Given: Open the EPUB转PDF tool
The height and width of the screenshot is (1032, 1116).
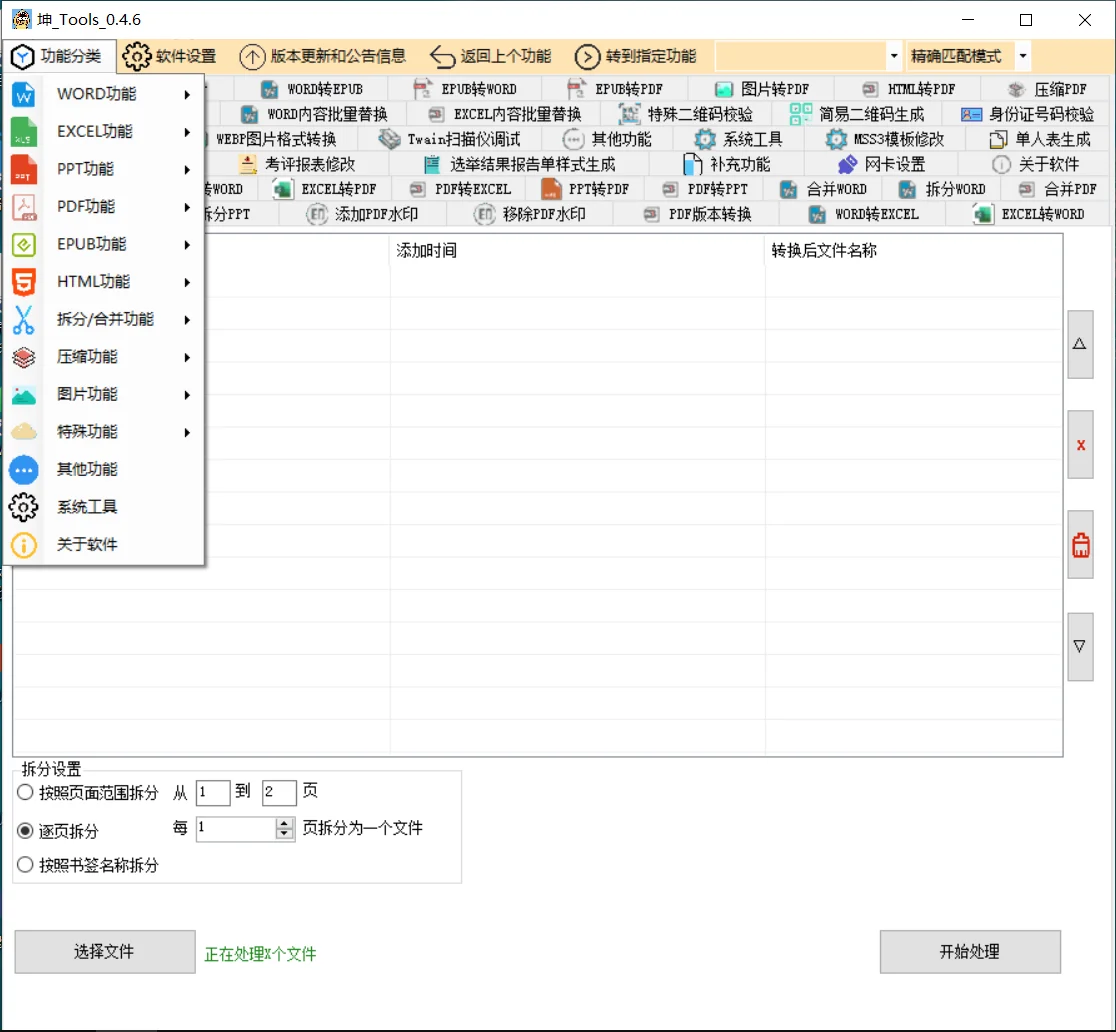Looking at the screenshot, I should pyautogui.click(x=616, y=89).
